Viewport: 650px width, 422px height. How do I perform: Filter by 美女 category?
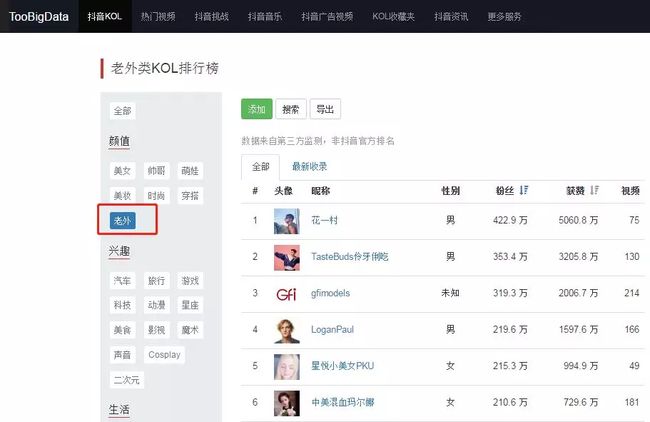point(122,170)
